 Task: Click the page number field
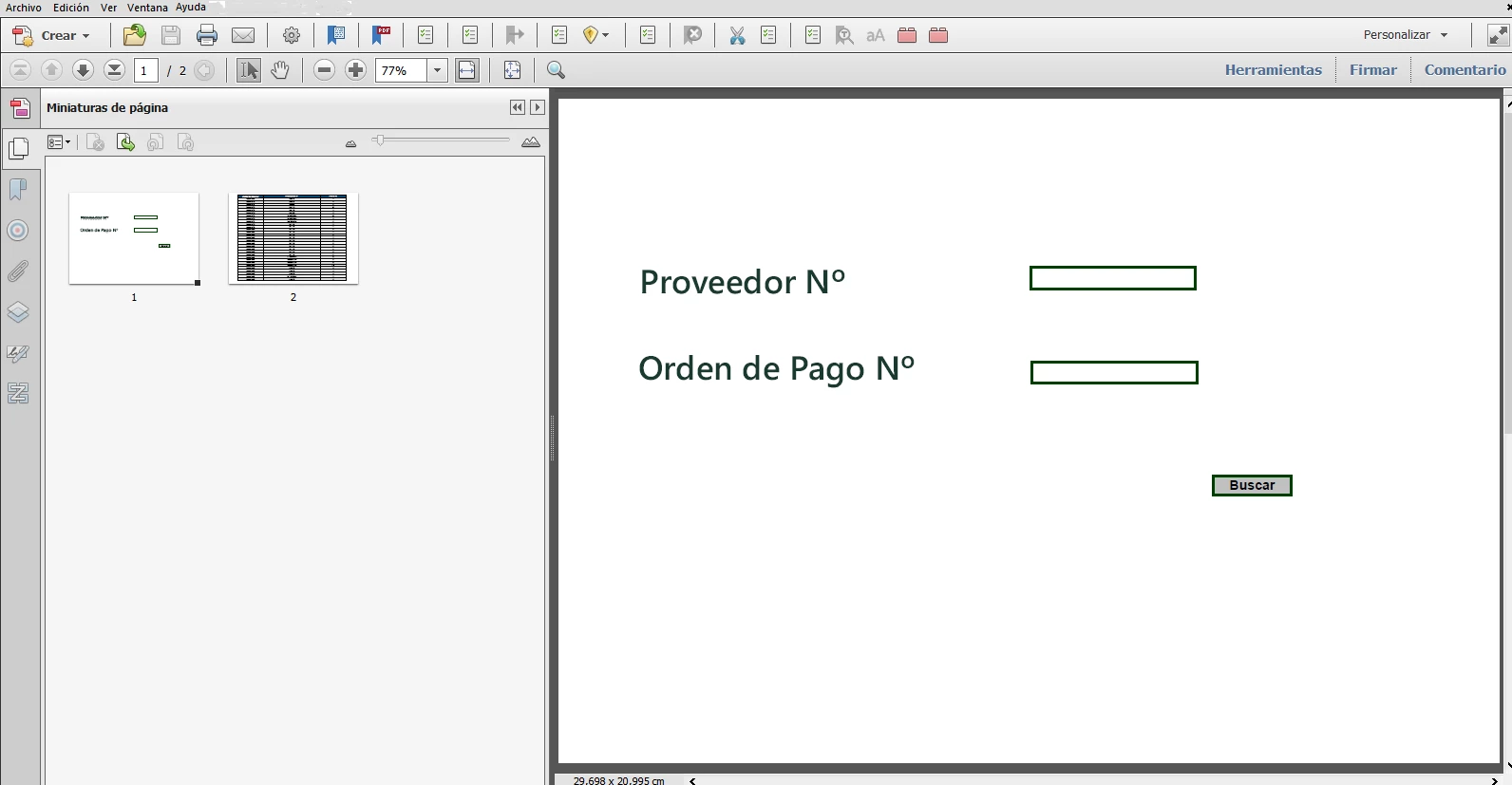point(146,70)
